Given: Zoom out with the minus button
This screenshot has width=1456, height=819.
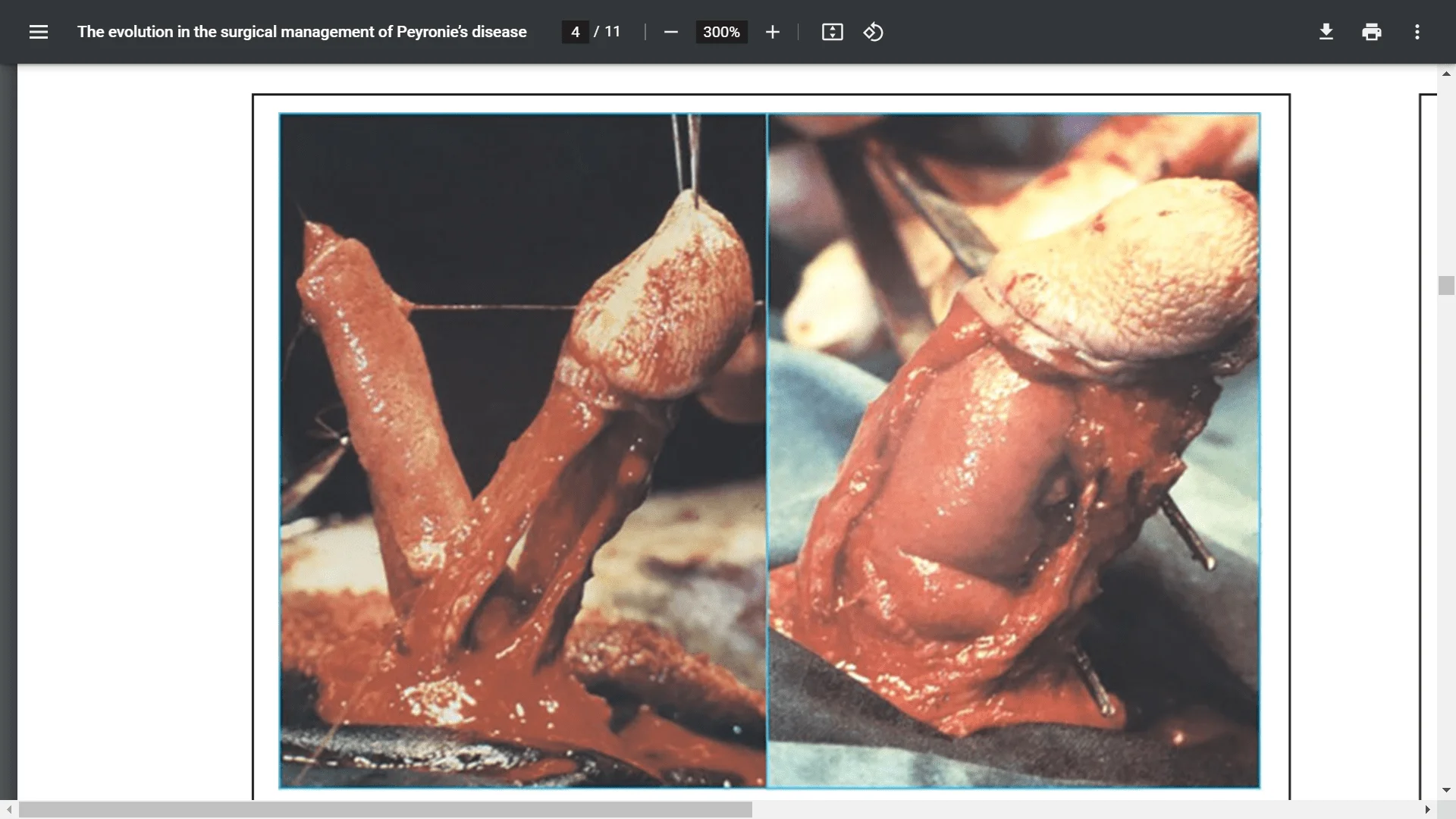Looking at the screenshot, I should 670,32.
